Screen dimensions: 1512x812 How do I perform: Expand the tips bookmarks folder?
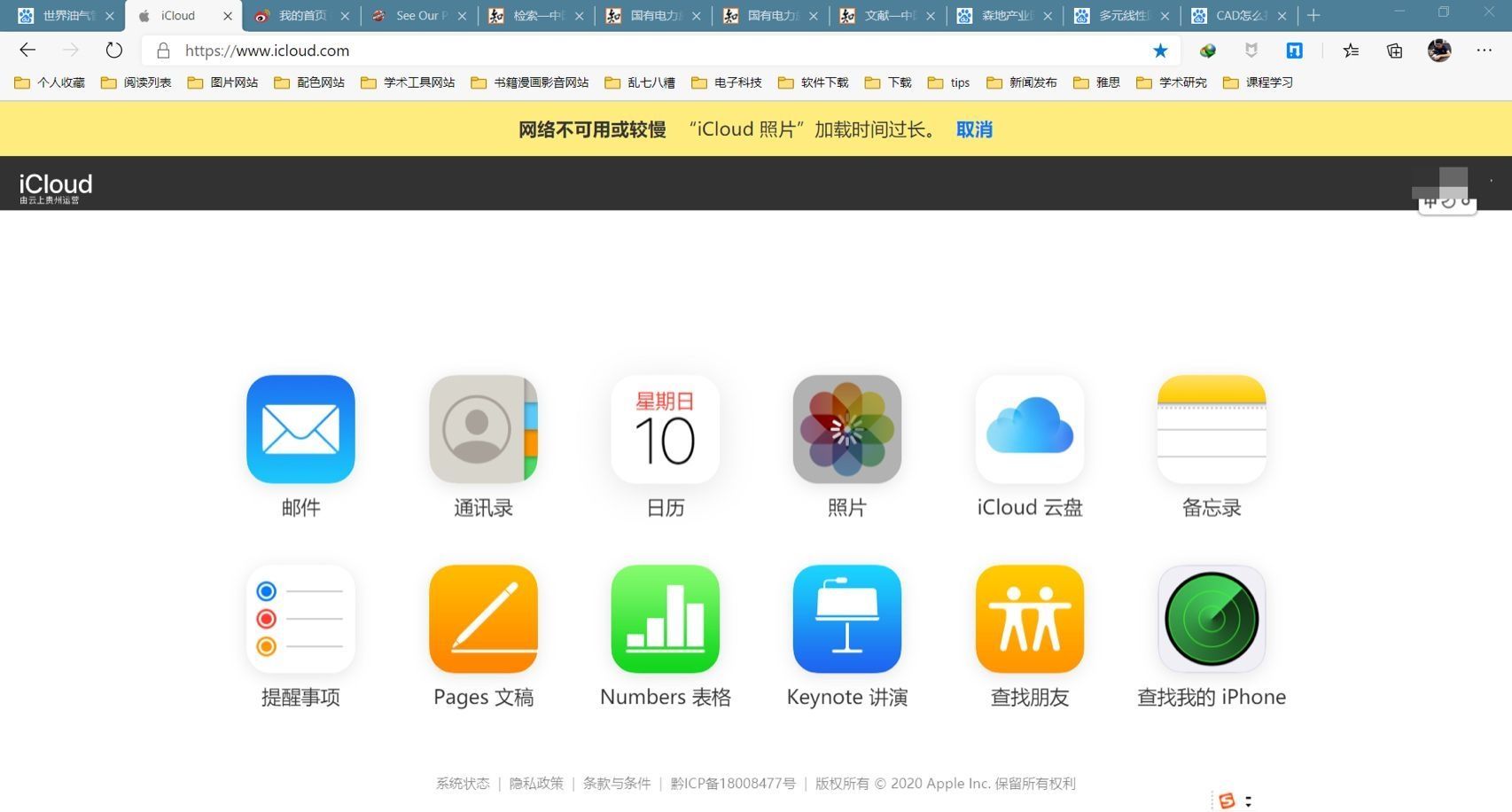pos(949,82)
